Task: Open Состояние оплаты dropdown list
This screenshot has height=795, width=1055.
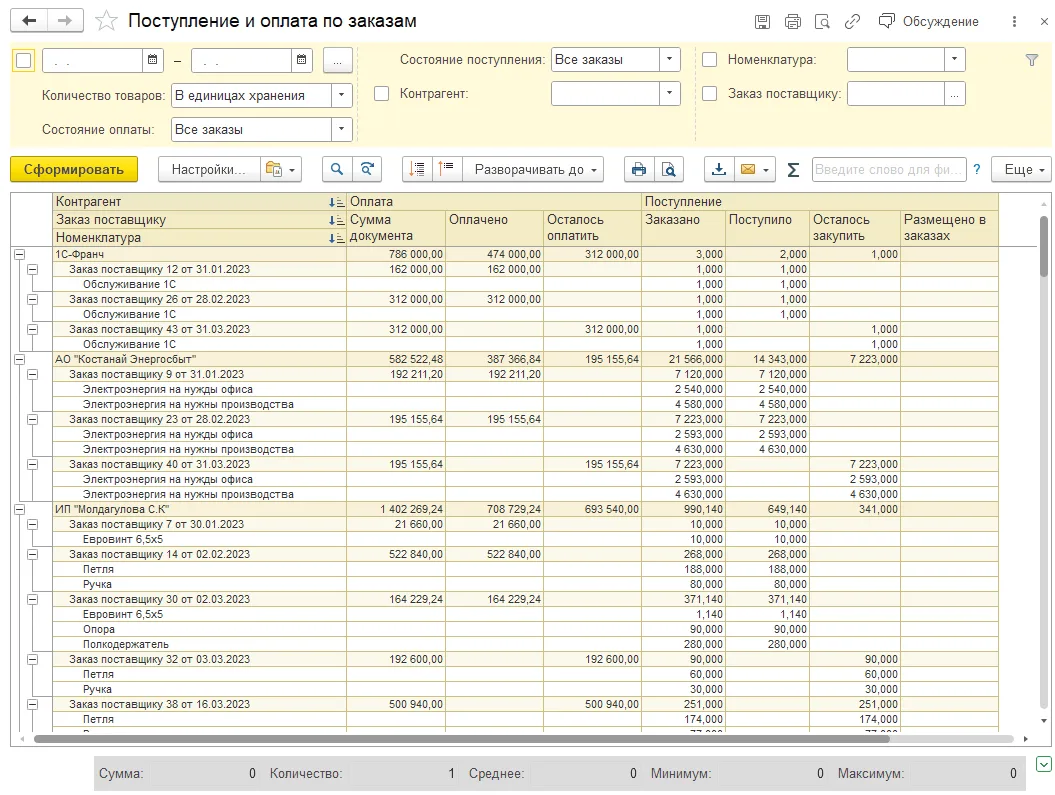Action: click(x=342, y=129)
